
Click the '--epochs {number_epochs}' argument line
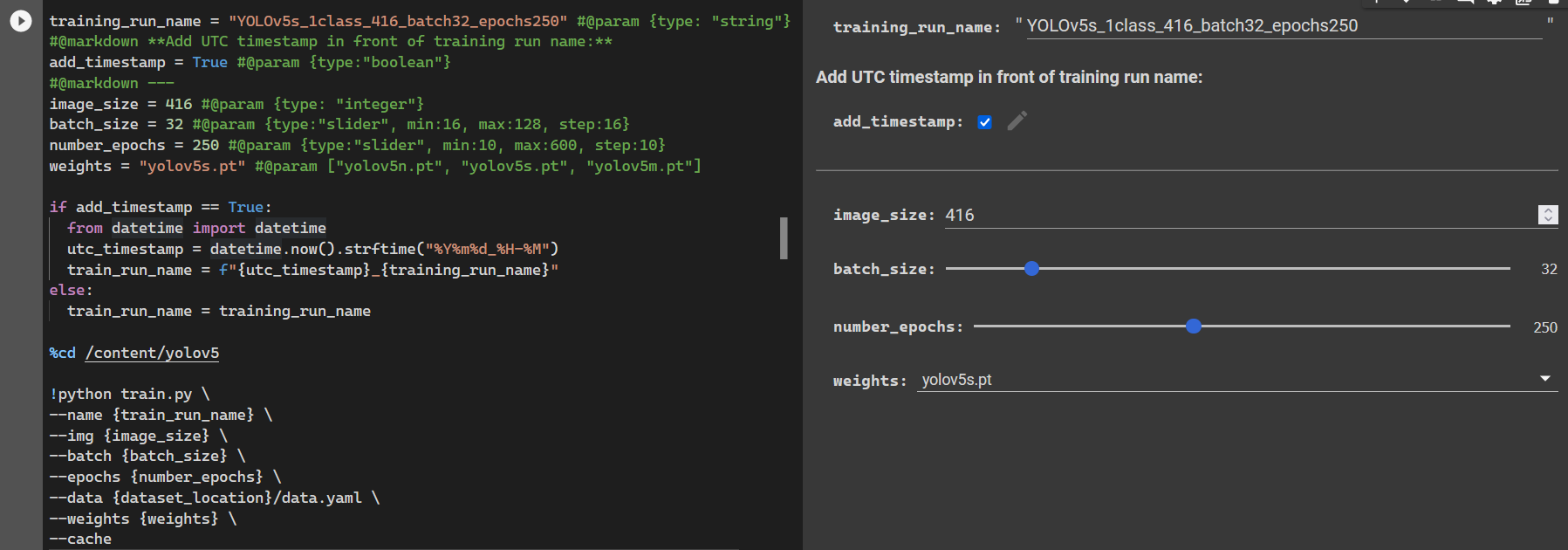[165, 477]
